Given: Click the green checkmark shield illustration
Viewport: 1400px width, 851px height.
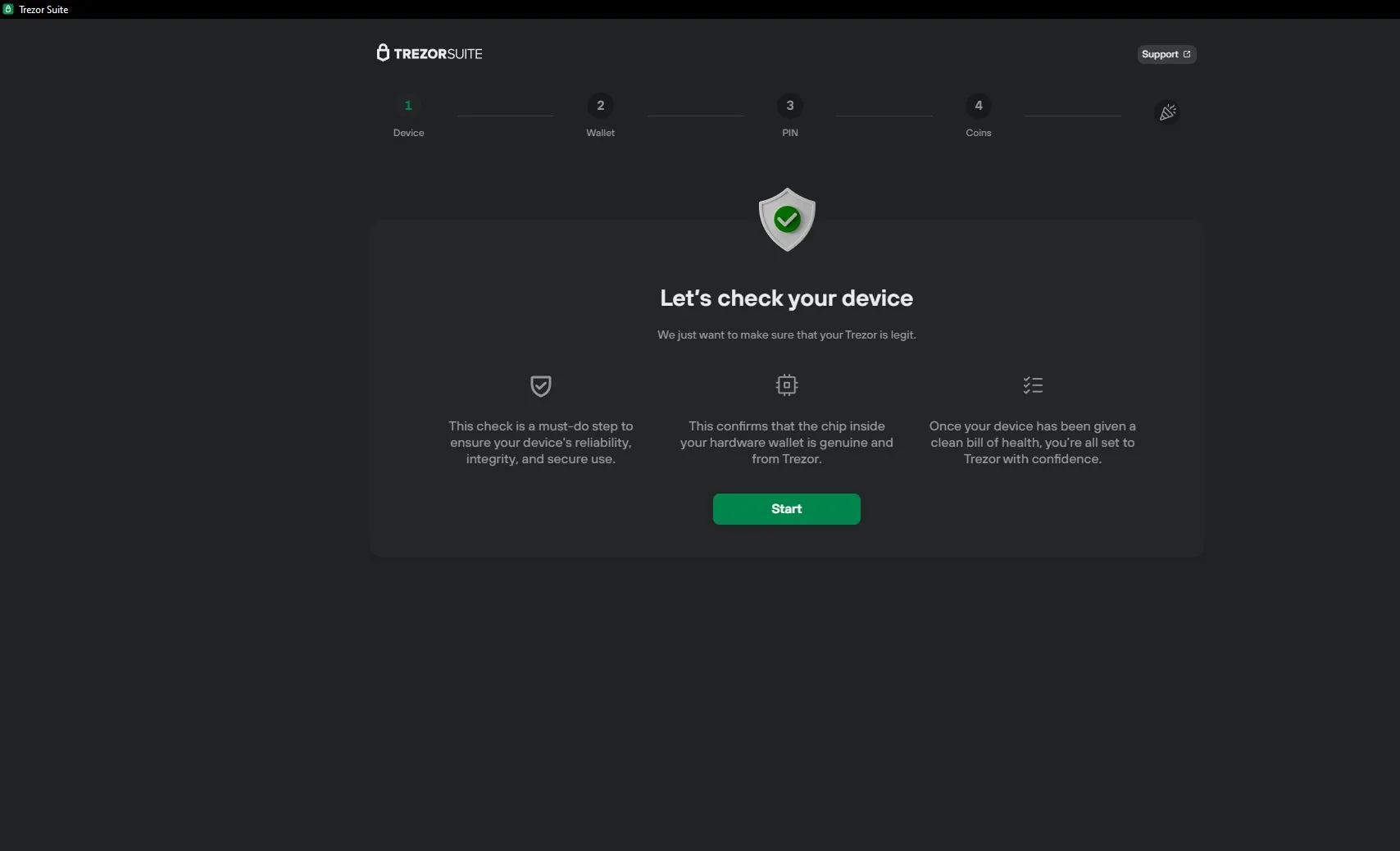Looking at the screenshot, I should click(785, 220).
